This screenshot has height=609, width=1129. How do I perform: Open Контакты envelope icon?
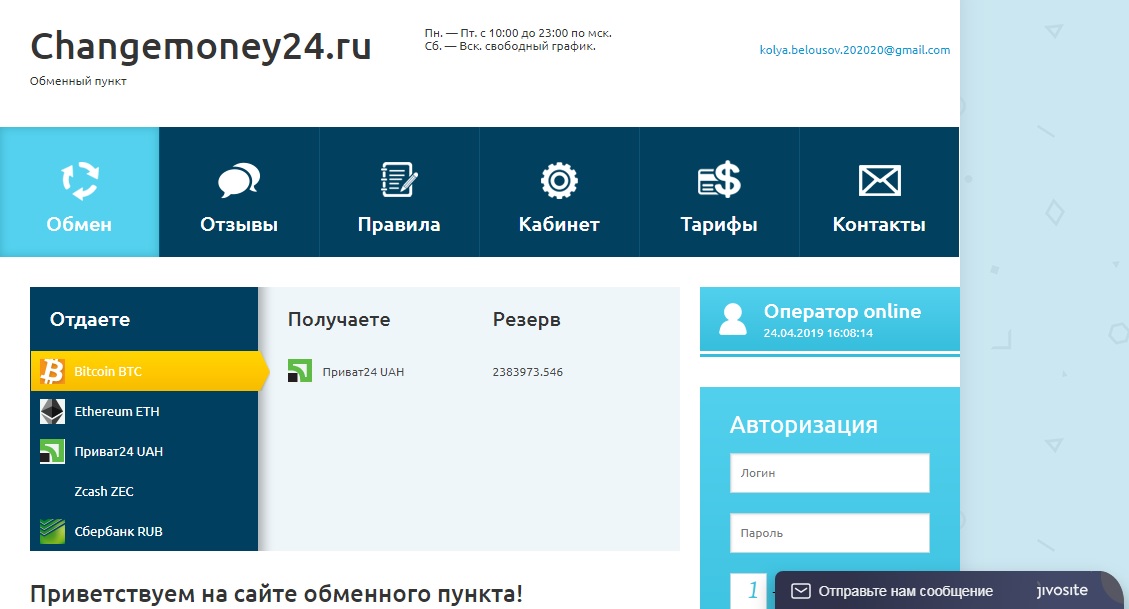pos(879,181)
